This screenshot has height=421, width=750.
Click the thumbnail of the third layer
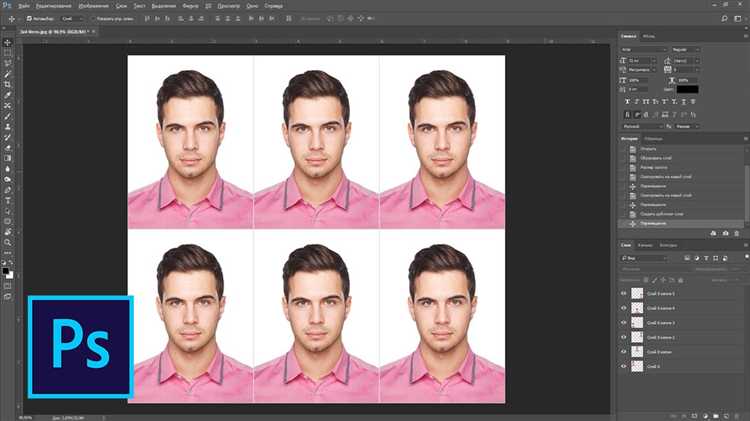(x=637, y=323)
